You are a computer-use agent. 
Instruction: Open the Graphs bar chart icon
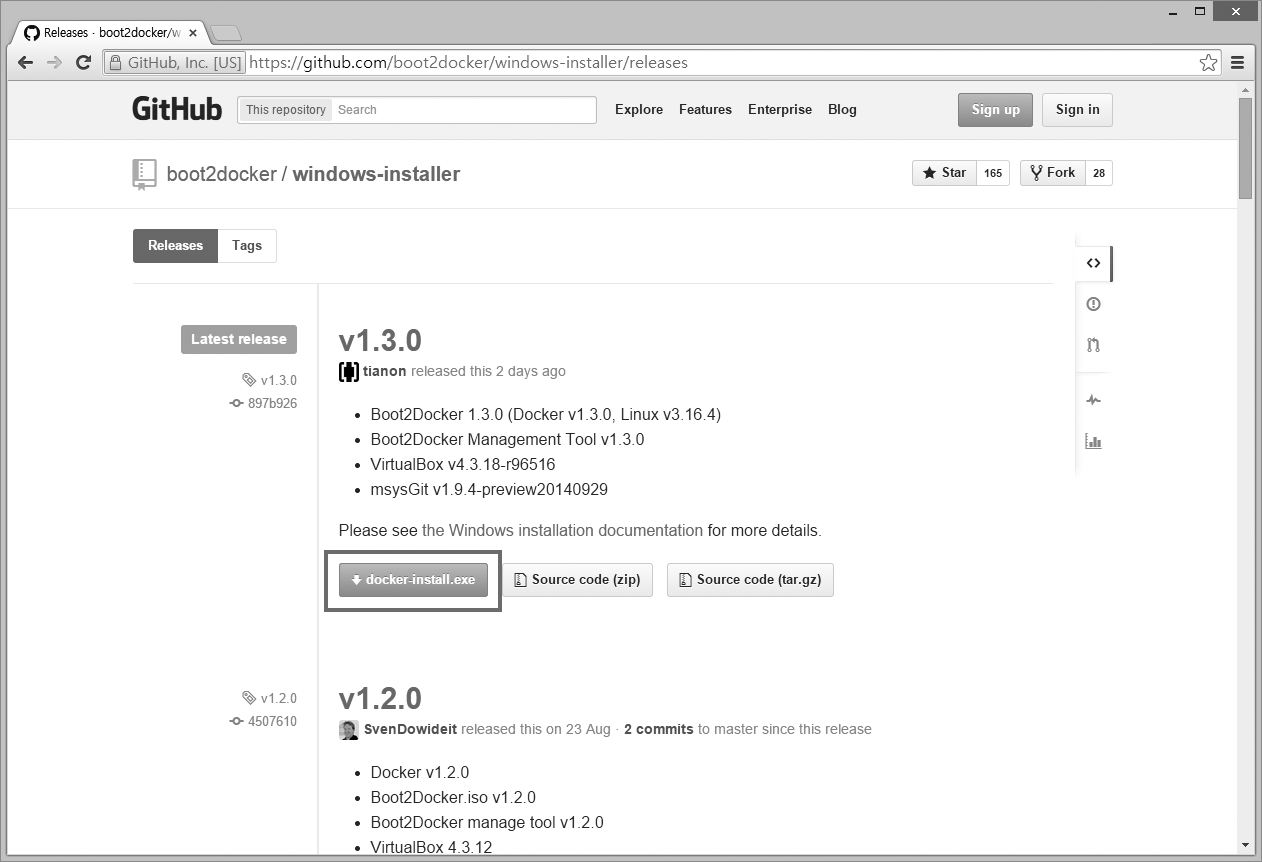(1093, 441)
